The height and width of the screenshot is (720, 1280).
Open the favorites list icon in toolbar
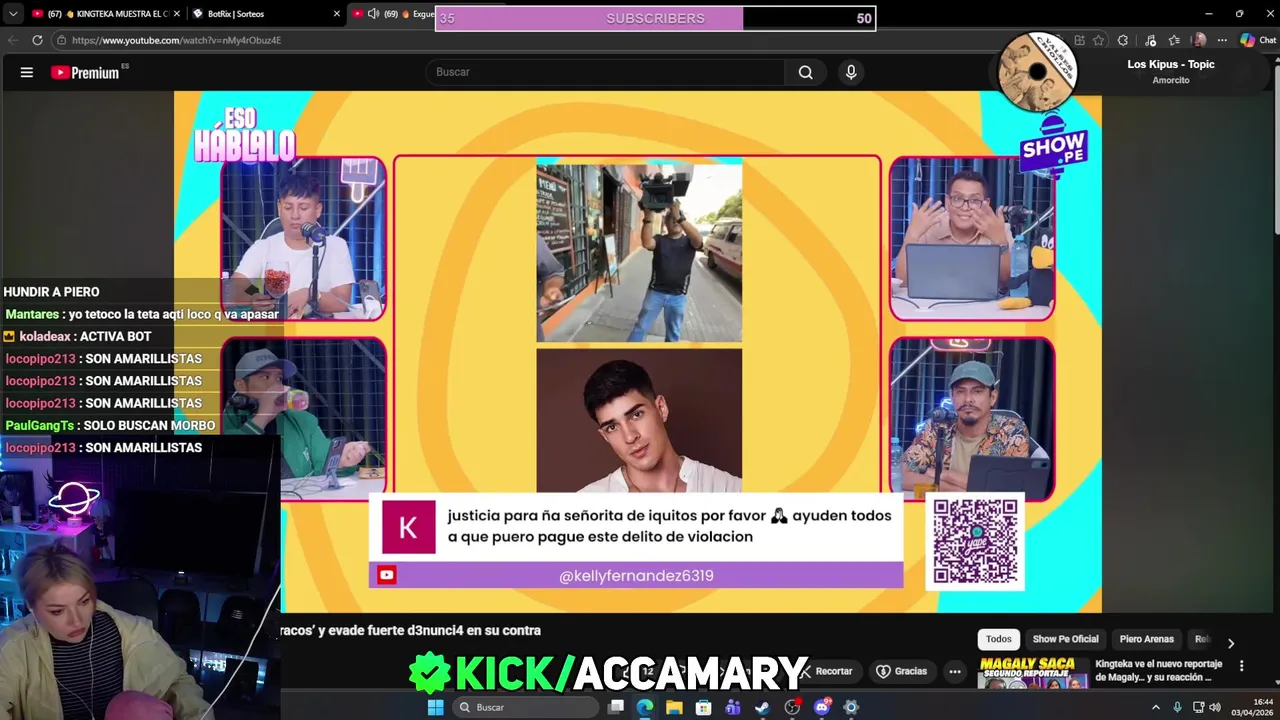[x=1174, y=40]
